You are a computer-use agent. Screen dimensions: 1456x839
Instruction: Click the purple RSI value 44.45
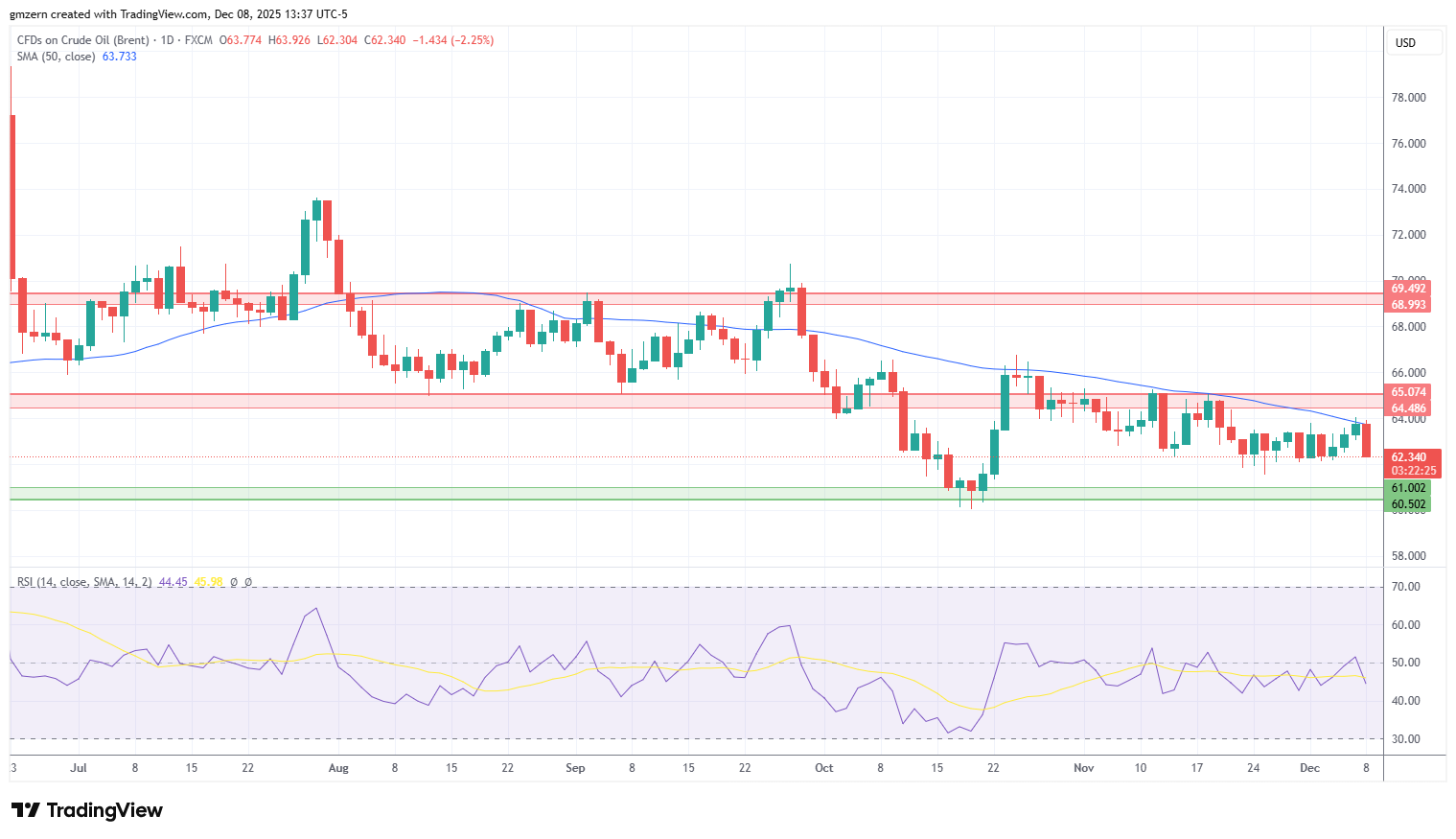coord(172,582)
